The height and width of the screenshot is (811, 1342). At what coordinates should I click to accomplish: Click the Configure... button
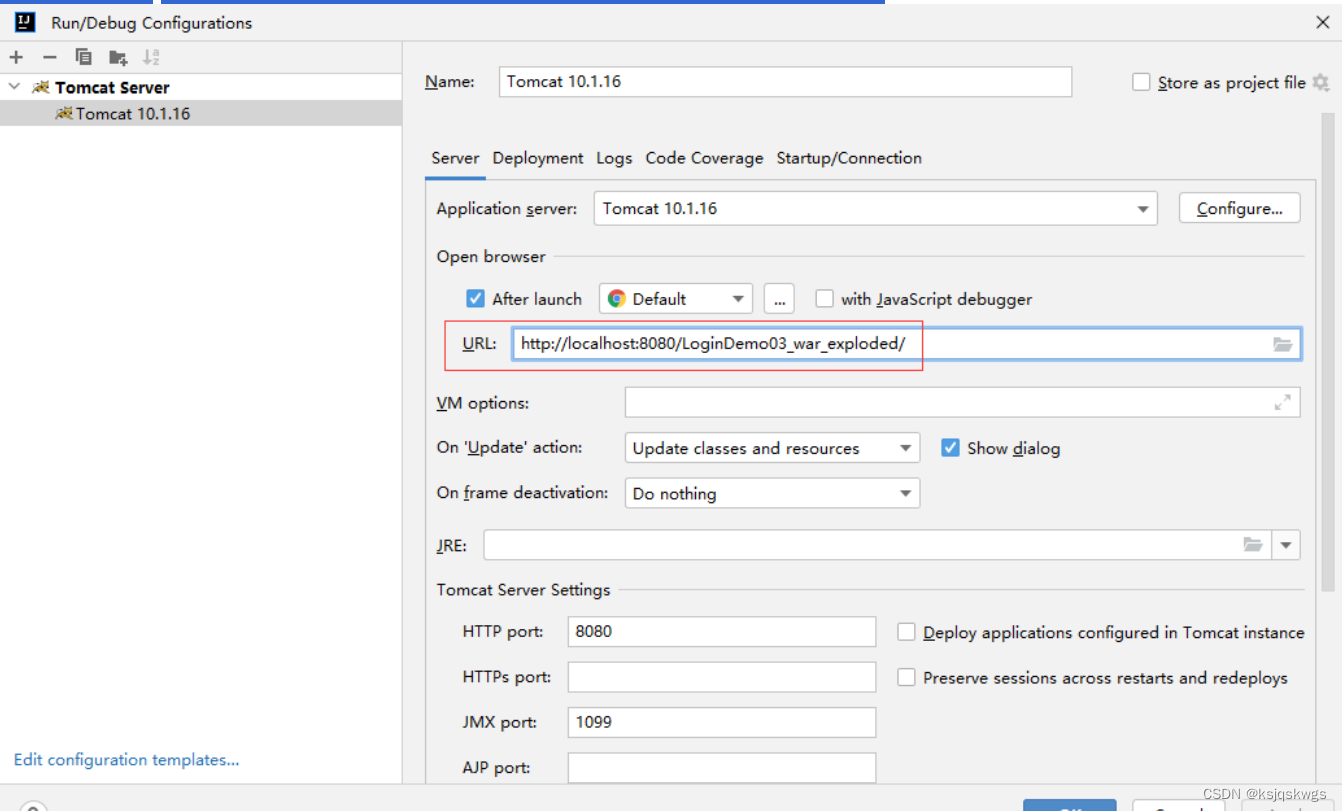coord(1239,208)
